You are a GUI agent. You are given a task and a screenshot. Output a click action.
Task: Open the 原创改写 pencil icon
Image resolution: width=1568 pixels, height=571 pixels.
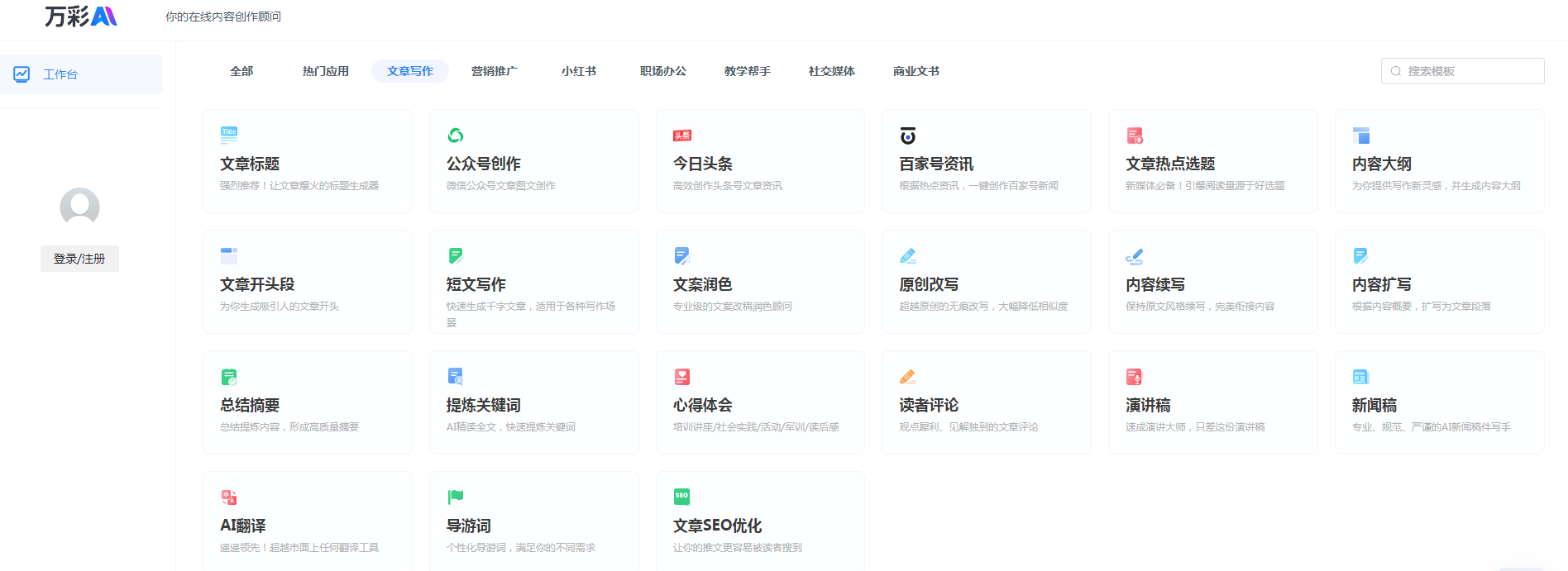(908, 256)
